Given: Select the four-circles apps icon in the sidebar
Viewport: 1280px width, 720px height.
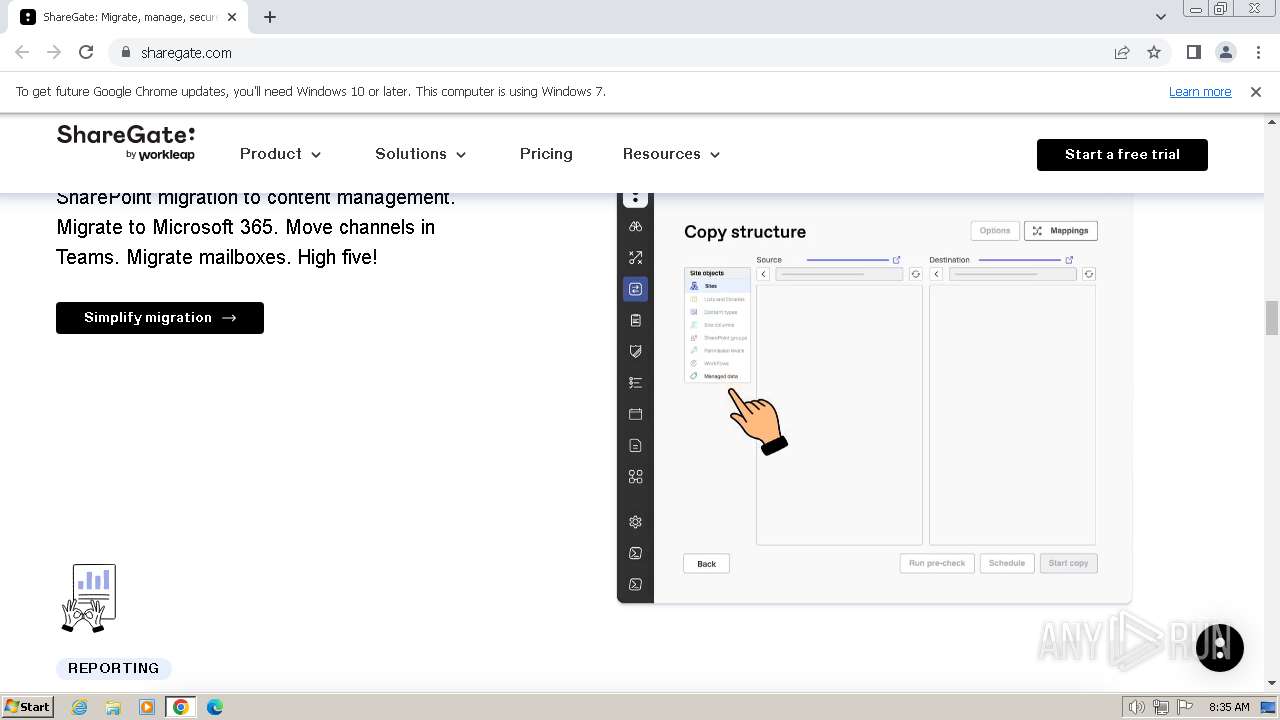Looking at the screenshot, I should tap(636, 477).
